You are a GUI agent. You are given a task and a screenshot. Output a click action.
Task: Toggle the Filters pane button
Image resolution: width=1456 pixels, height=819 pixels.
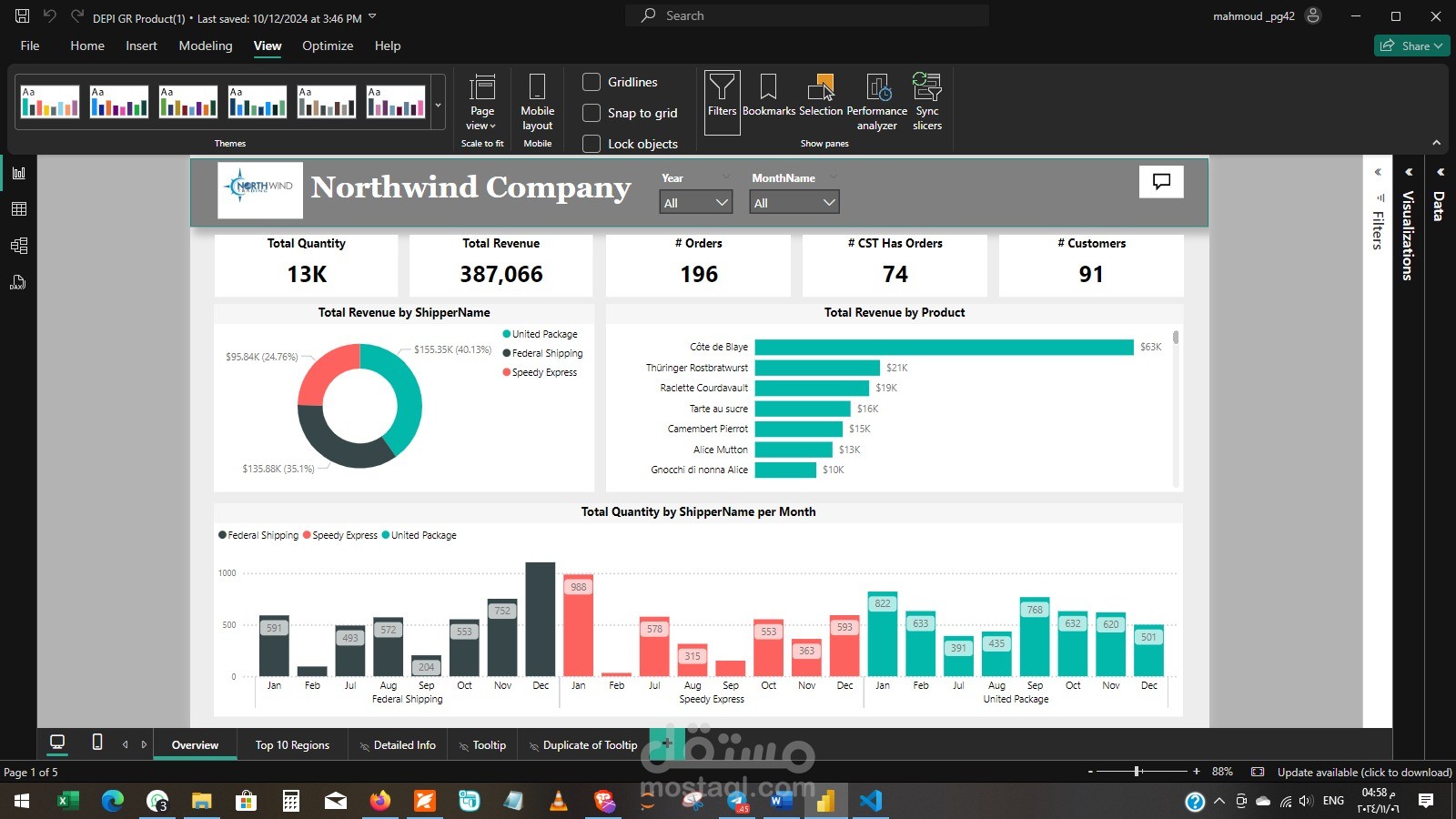722,102
